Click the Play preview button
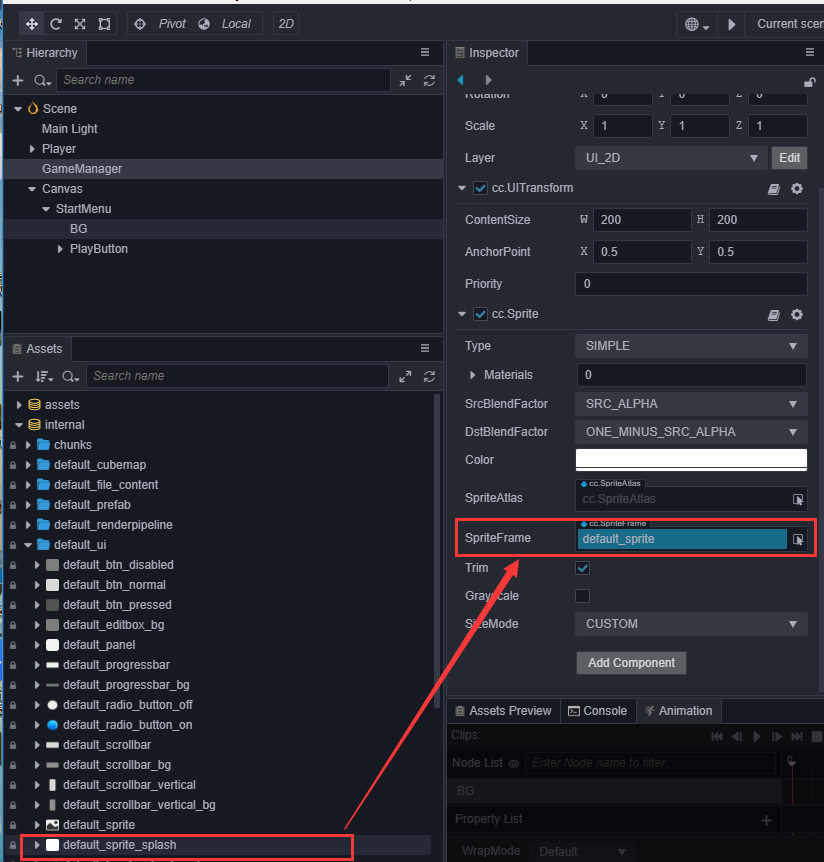824x862 pixels. (x=731, y=24)
